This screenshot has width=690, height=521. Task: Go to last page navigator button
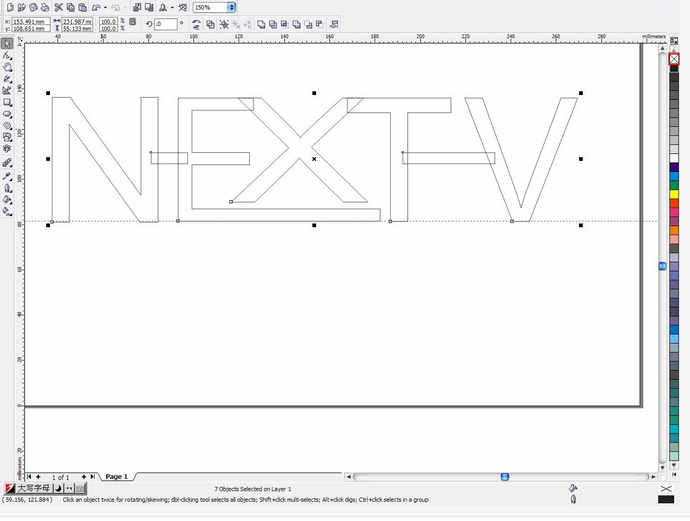point(92,477)
